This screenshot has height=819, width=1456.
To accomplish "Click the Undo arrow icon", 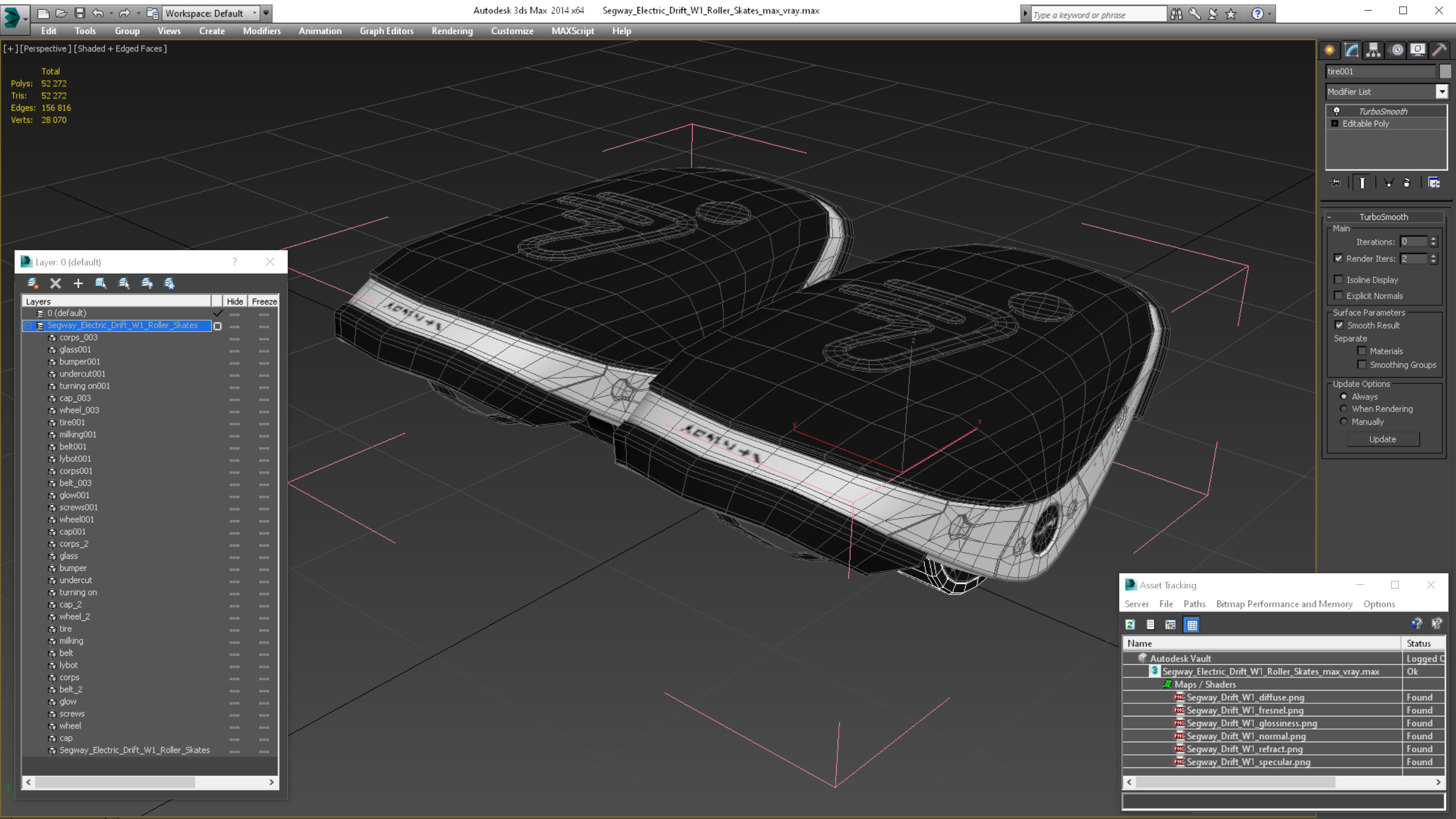I will coord(98,13).
